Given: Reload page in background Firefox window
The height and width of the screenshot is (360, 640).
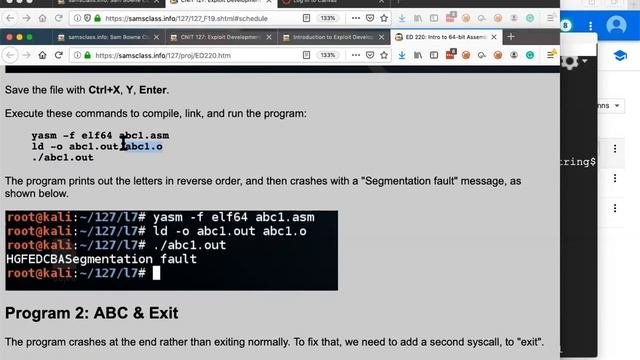Looking at the screenshot, I should (x=58, y=18).
